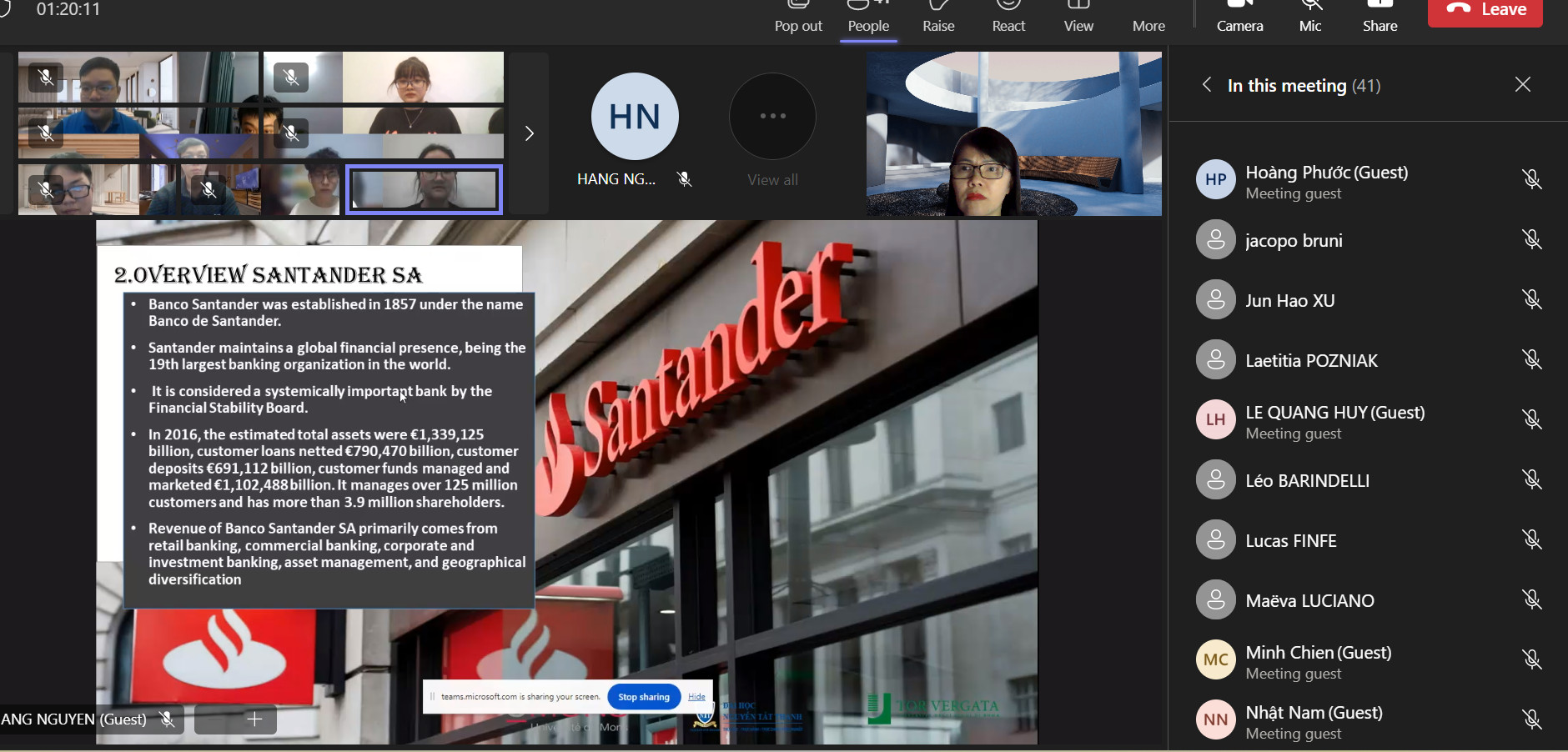The width and height of the screenshot is (1568, 752).
Task: Select Jun Hao XU's avatar icon
Action: (x=1216, y=300)
